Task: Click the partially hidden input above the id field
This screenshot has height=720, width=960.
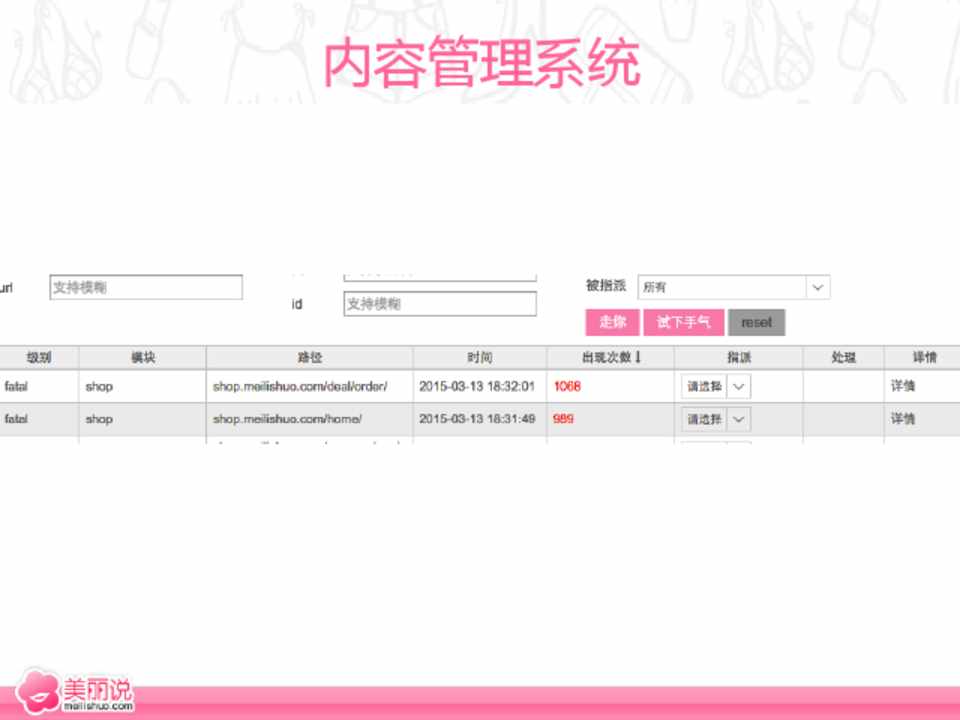Action: click(x=440, y=274)
